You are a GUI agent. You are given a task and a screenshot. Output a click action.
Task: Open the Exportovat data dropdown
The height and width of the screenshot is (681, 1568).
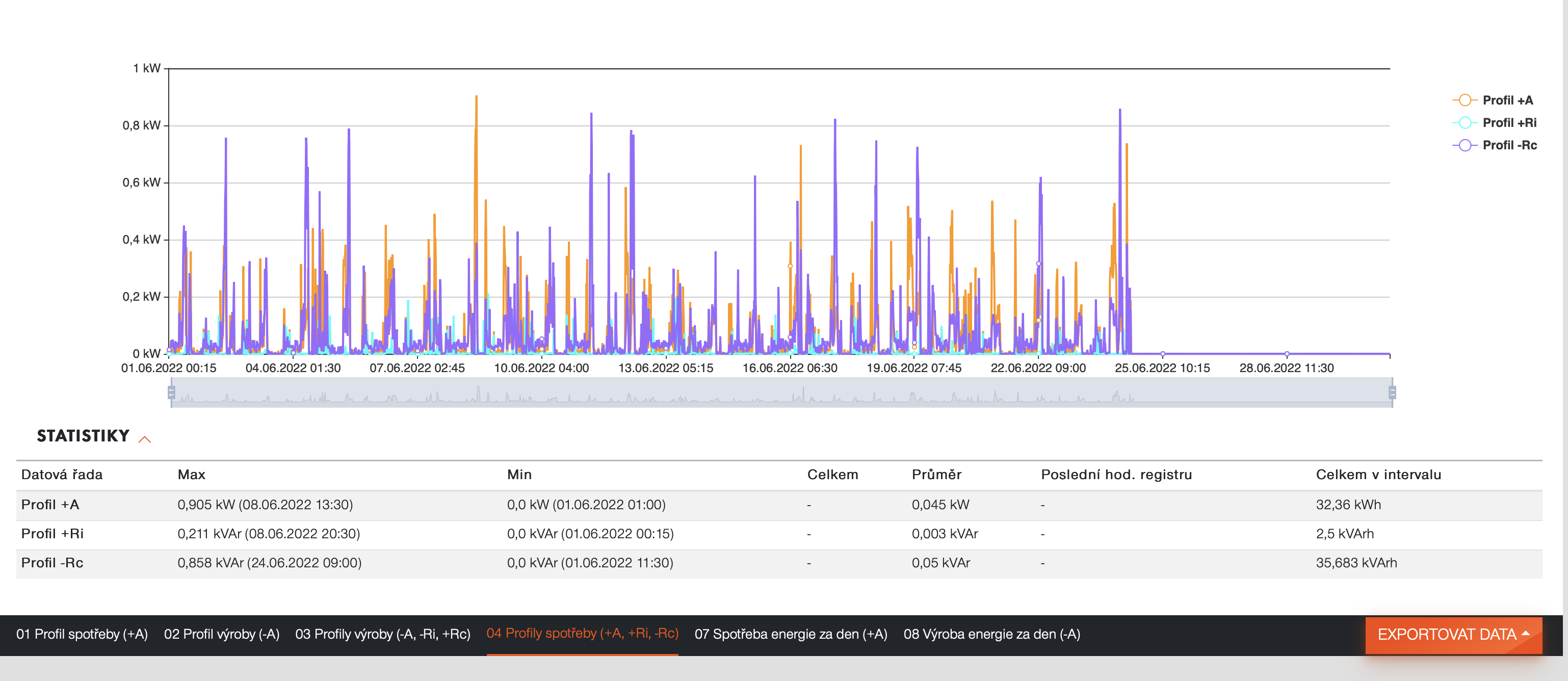(x=1453, y=635)
